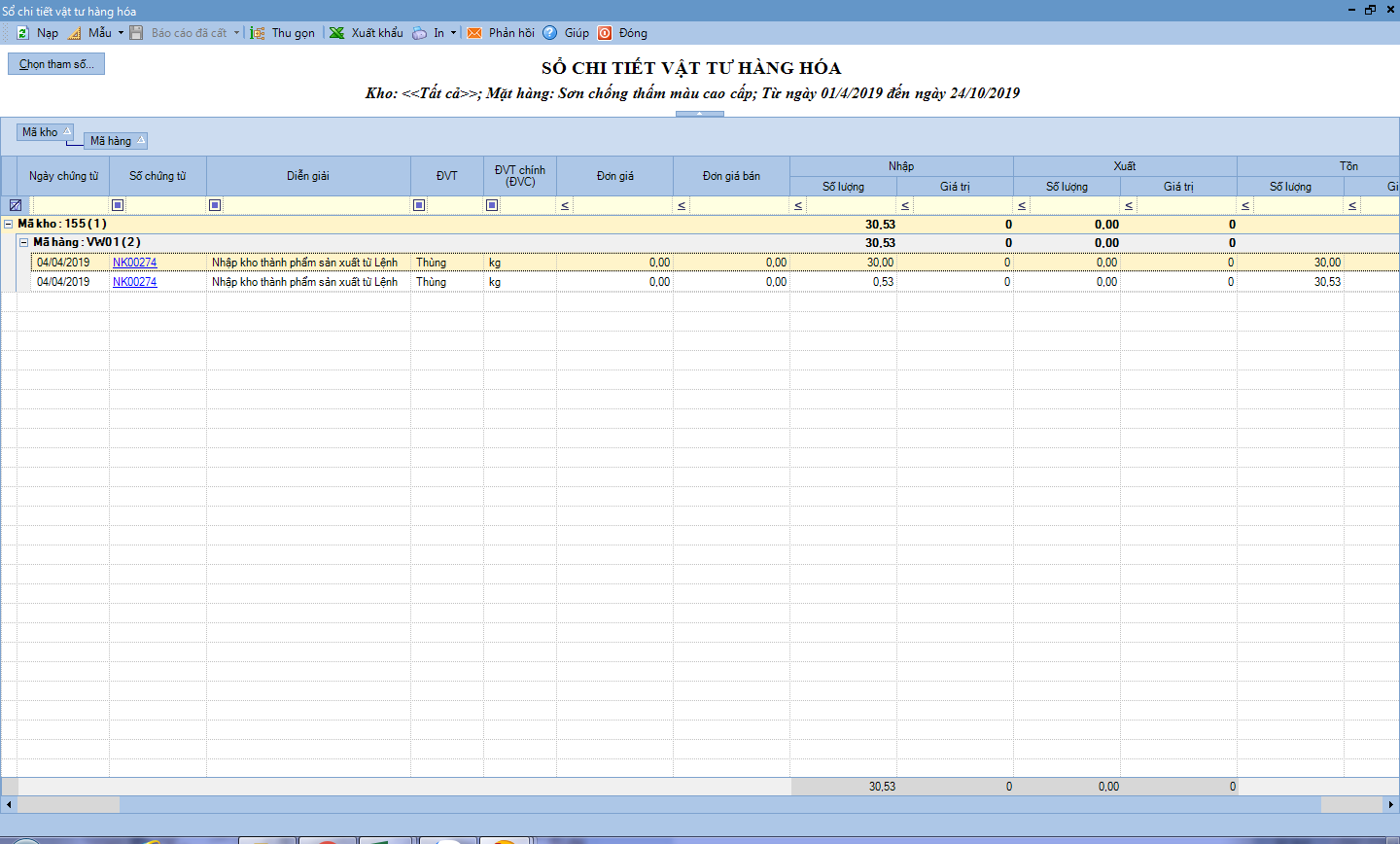Viewport: 1400px width, 844px height.
Task: Click the Giúp toolbar label
Action: point(577,33)
